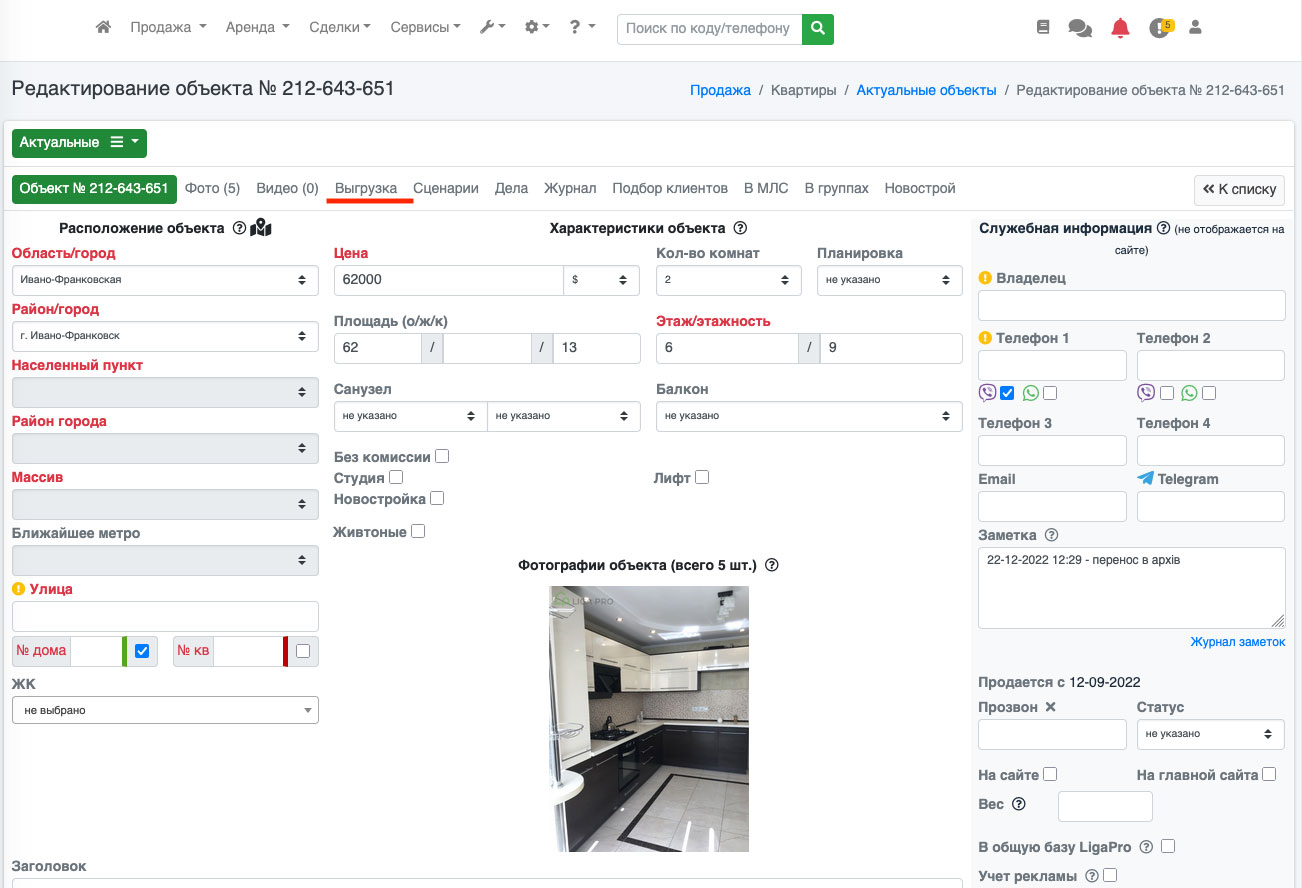Screen dimensions: 1302x888
Task: Click the green search magnifier button
Action: (x=818, y=28)
